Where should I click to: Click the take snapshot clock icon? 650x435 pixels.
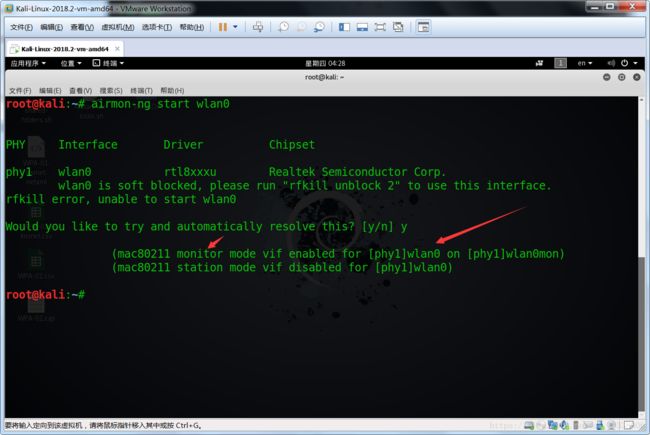click(x=284, y=27)
